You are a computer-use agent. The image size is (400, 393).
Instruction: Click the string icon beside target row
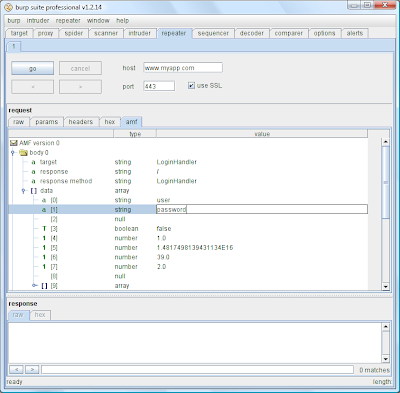pos(33,162)
